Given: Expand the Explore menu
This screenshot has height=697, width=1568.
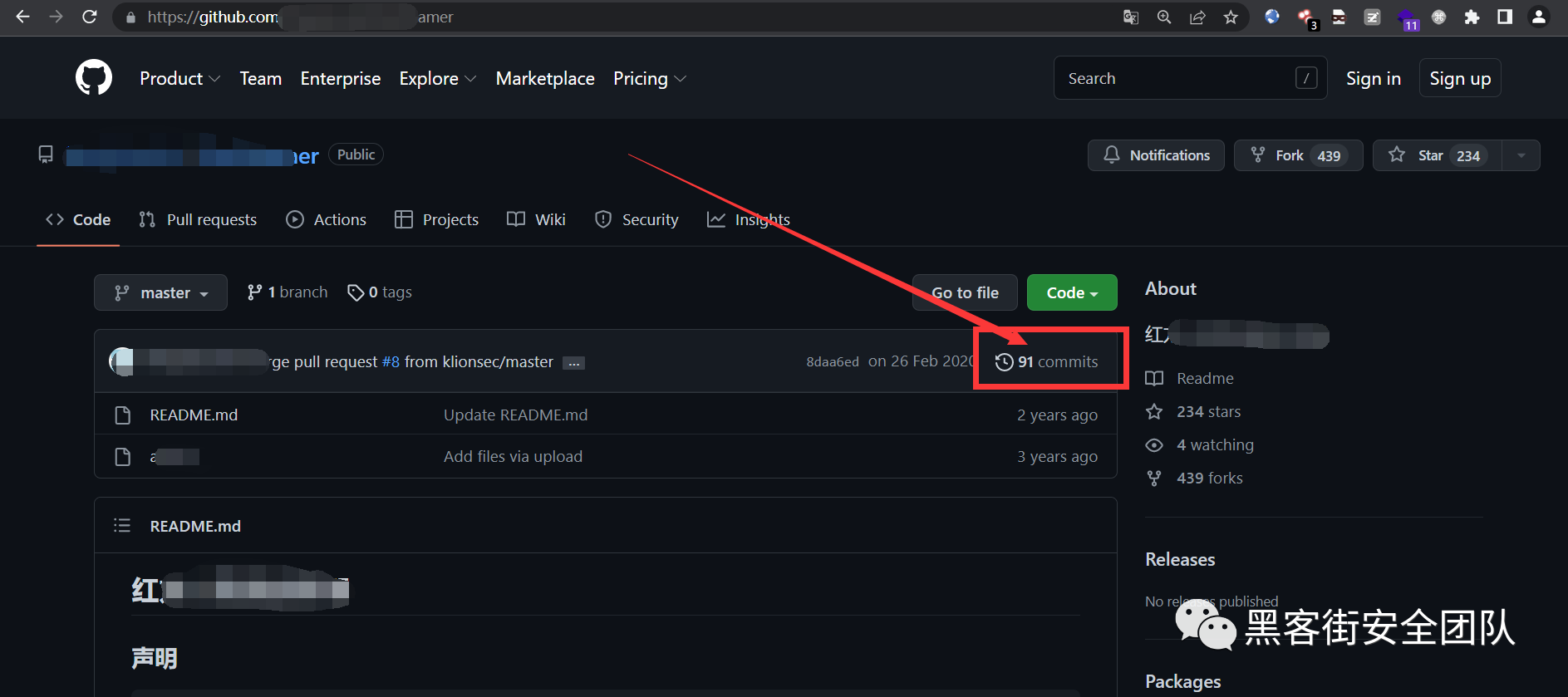Looking at the screenshot, I should coord(438,78).
